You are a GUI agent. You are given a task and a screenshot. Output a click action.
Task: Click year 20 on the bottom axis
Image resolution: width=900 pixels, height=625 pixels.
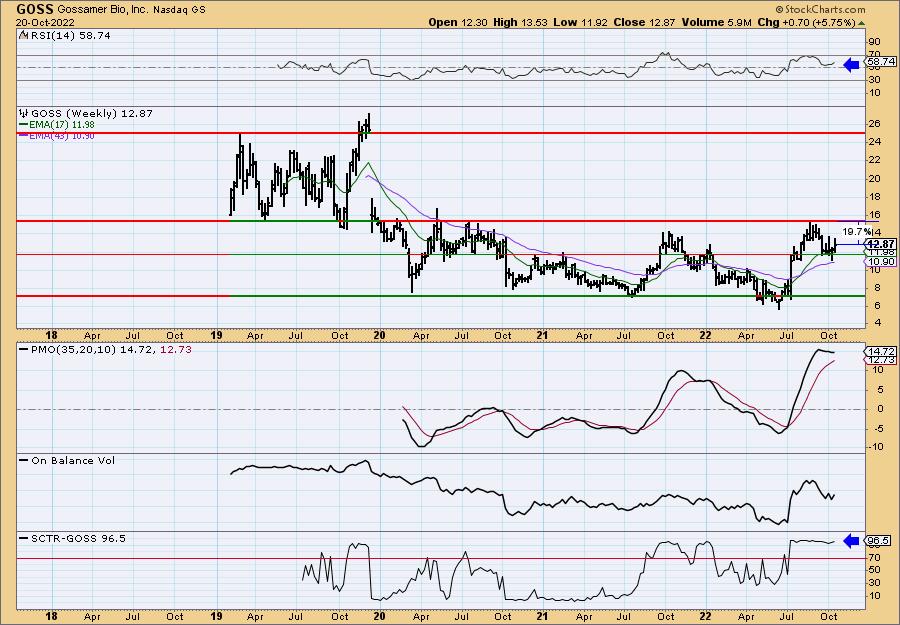pyautogui.click(x=379, y=617)
